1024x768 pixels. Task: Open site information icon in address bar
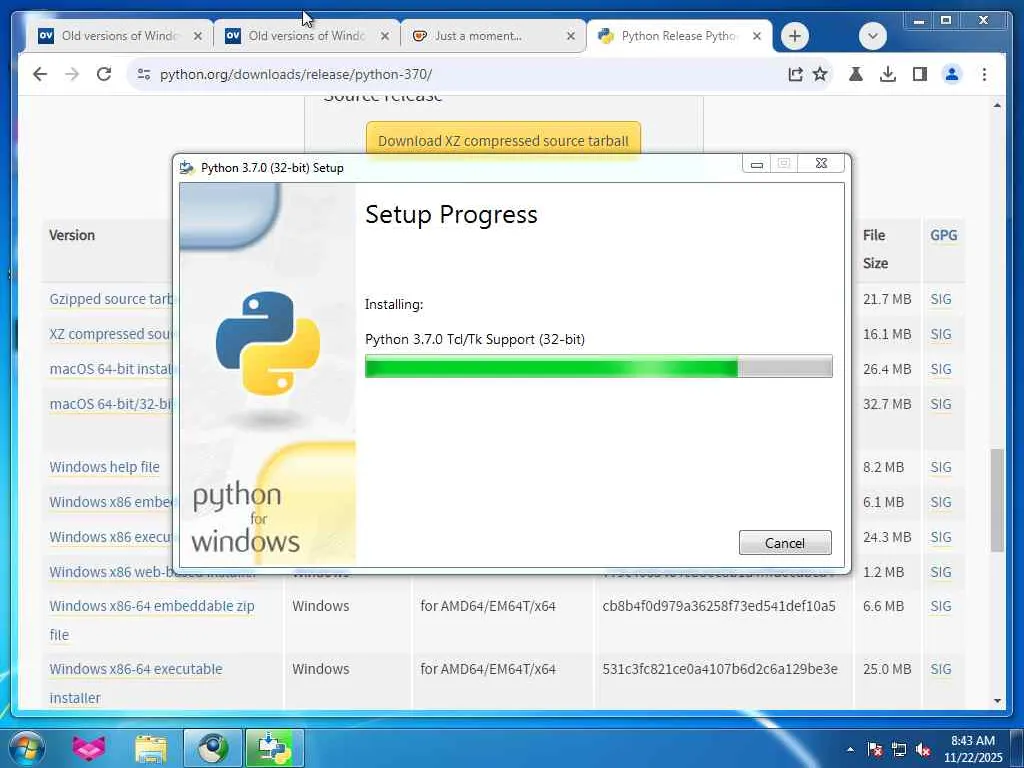pyautogui.click(x=144, y=74)
